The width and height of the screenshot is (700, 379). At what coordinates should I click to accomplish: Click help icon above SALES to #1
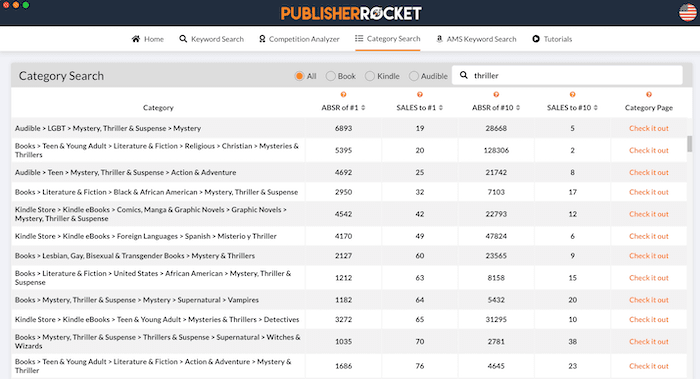pos(420,95)
